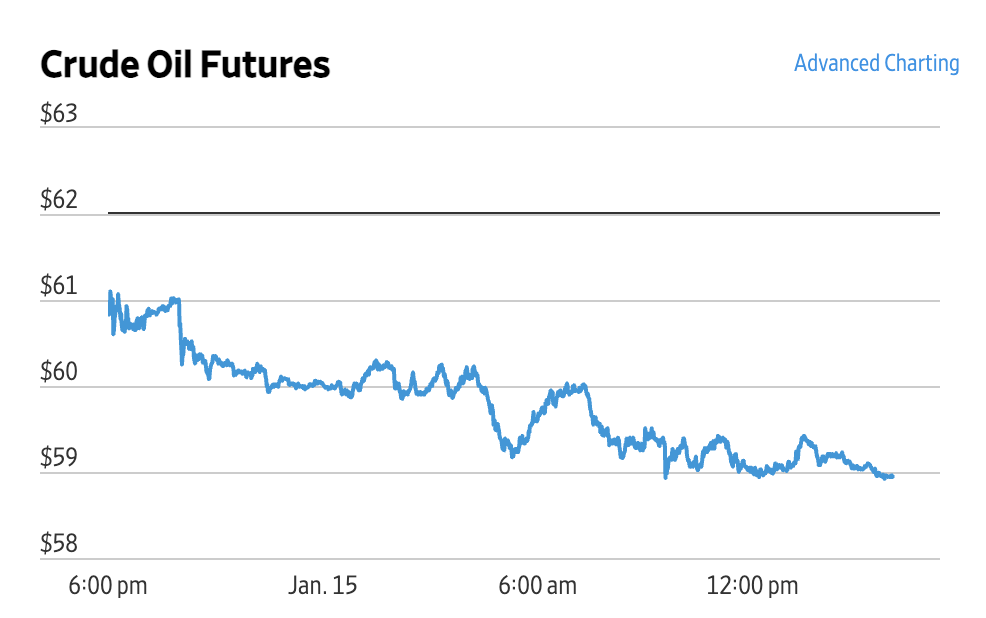
Task: Click the price line trough just before 6:00 am
Action: pos(513,453)
